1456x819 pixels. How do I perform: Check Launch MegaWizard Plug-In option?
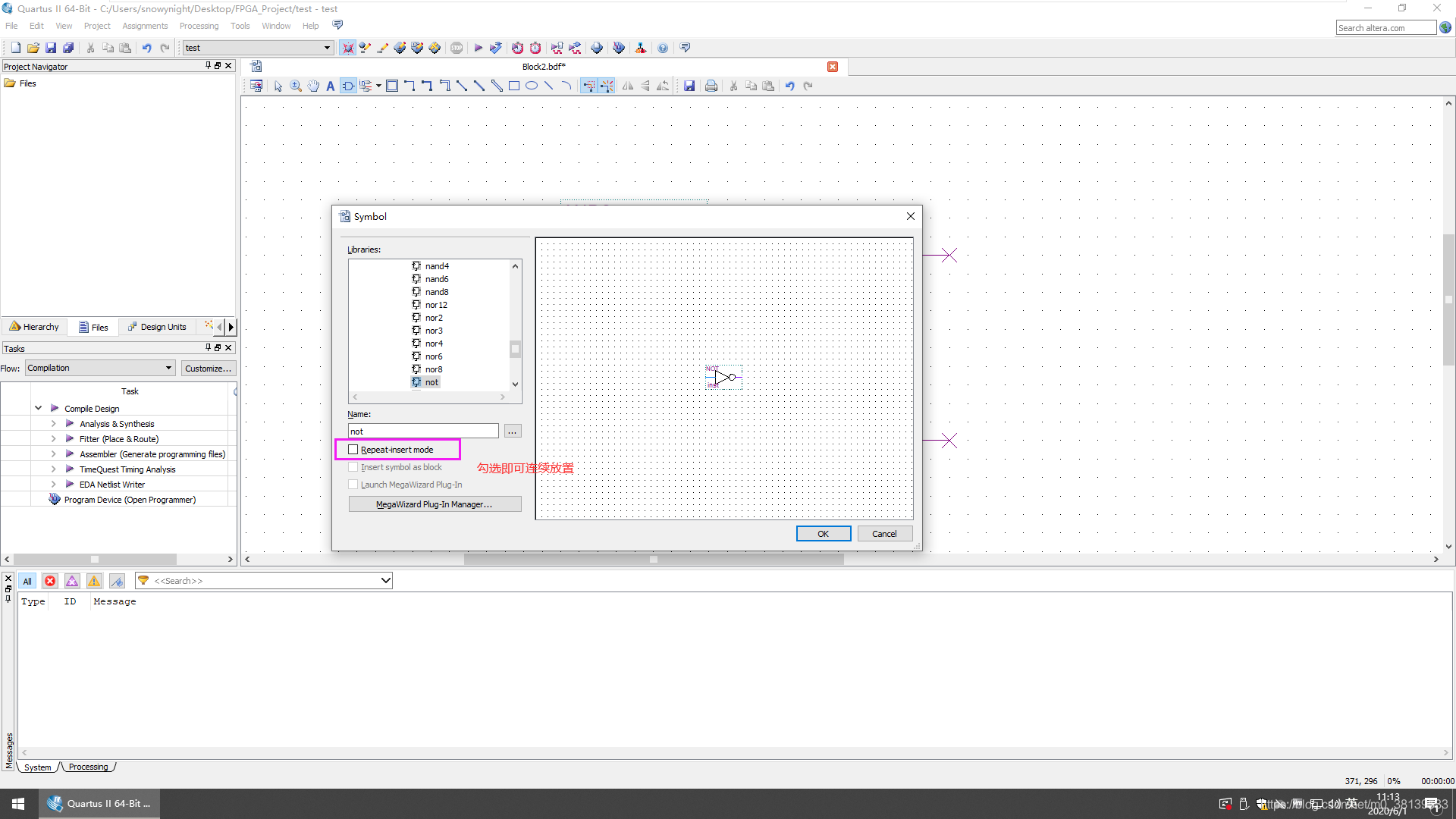tap(353, 485)
